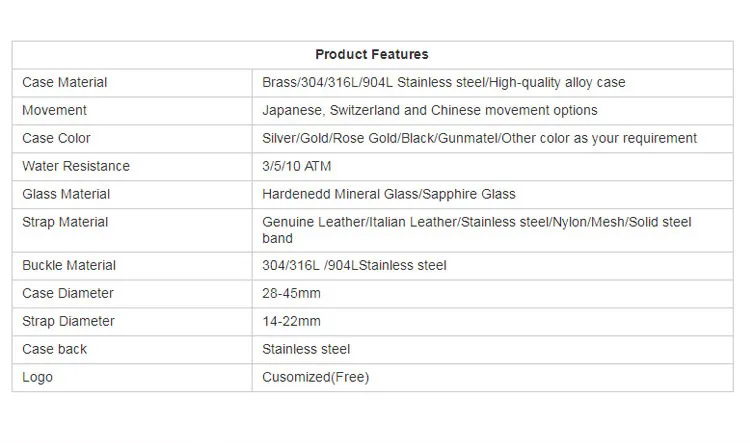
Task: Select the Strap Diameter label
Action: pyautogui.click(x=68, y=321)
